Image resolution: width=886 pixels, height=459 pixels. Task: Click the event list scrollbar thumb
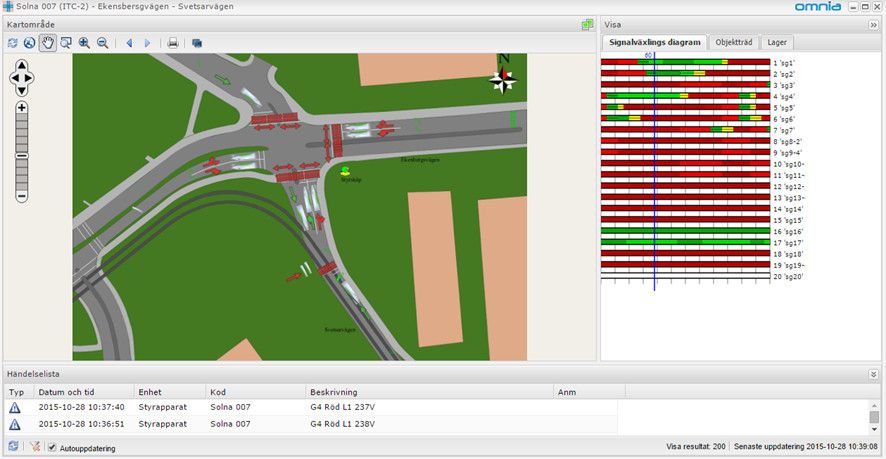click(x=874, y=417)
